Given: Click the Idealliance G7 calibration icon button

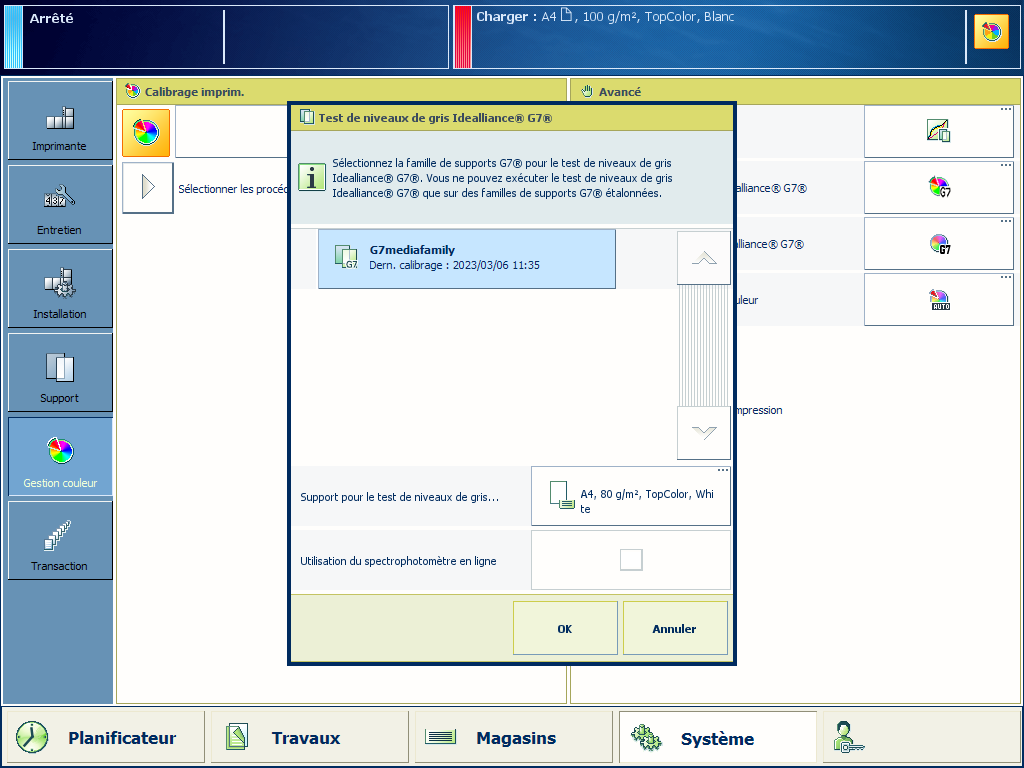Looking at the screenshot, I should coord(938,187).
